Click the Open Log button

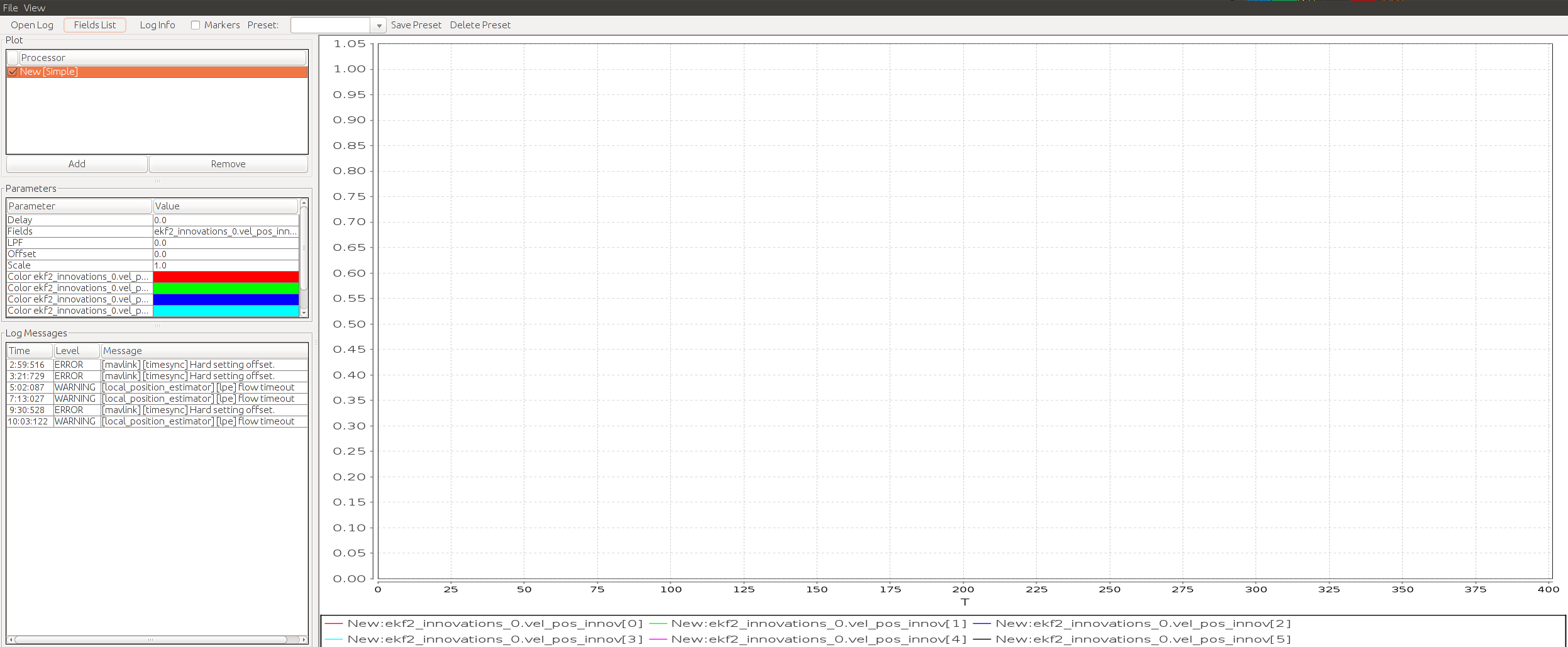click(32, 25)
